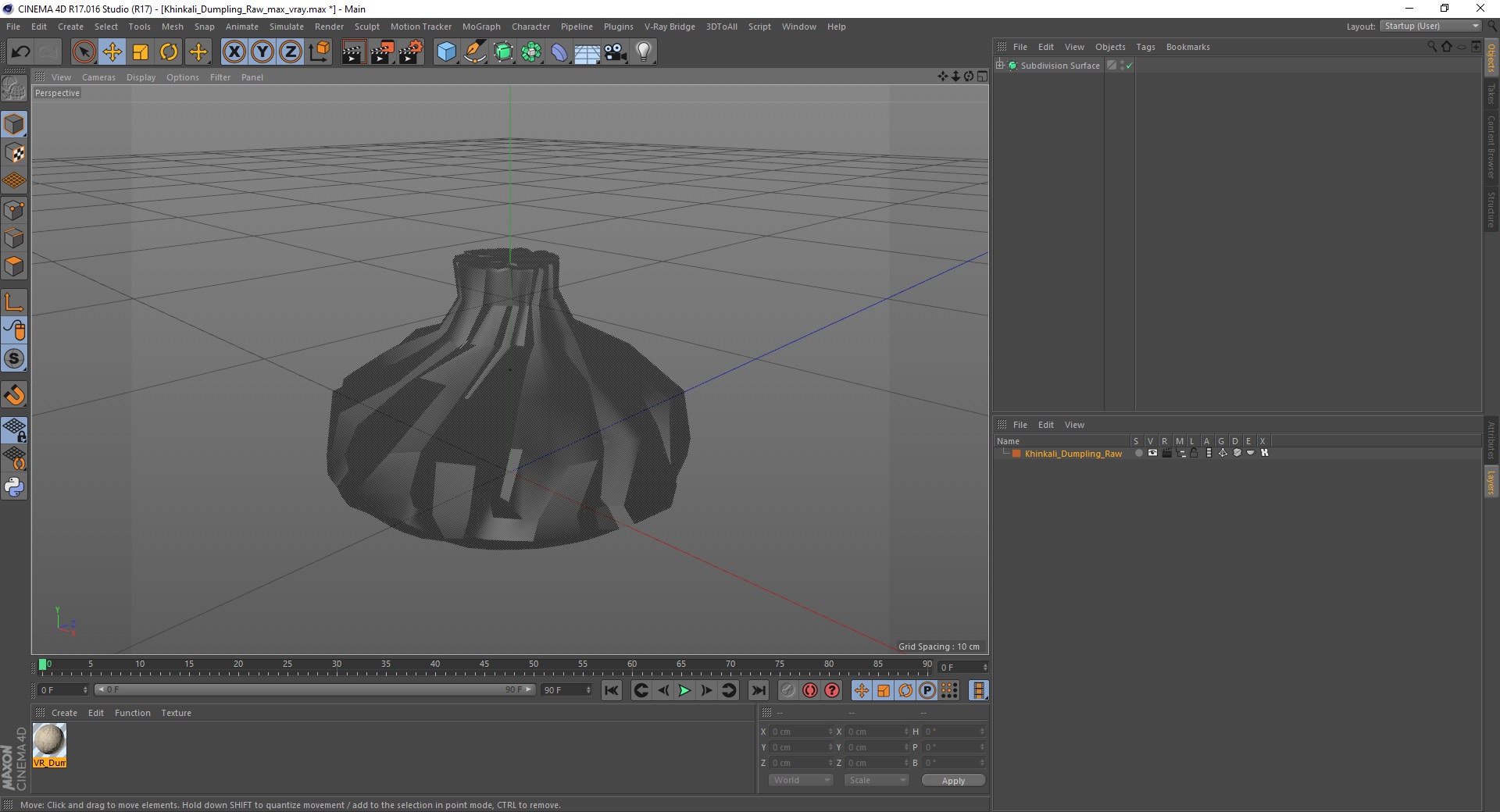Select the Live Selection tool

pos(84,52)
